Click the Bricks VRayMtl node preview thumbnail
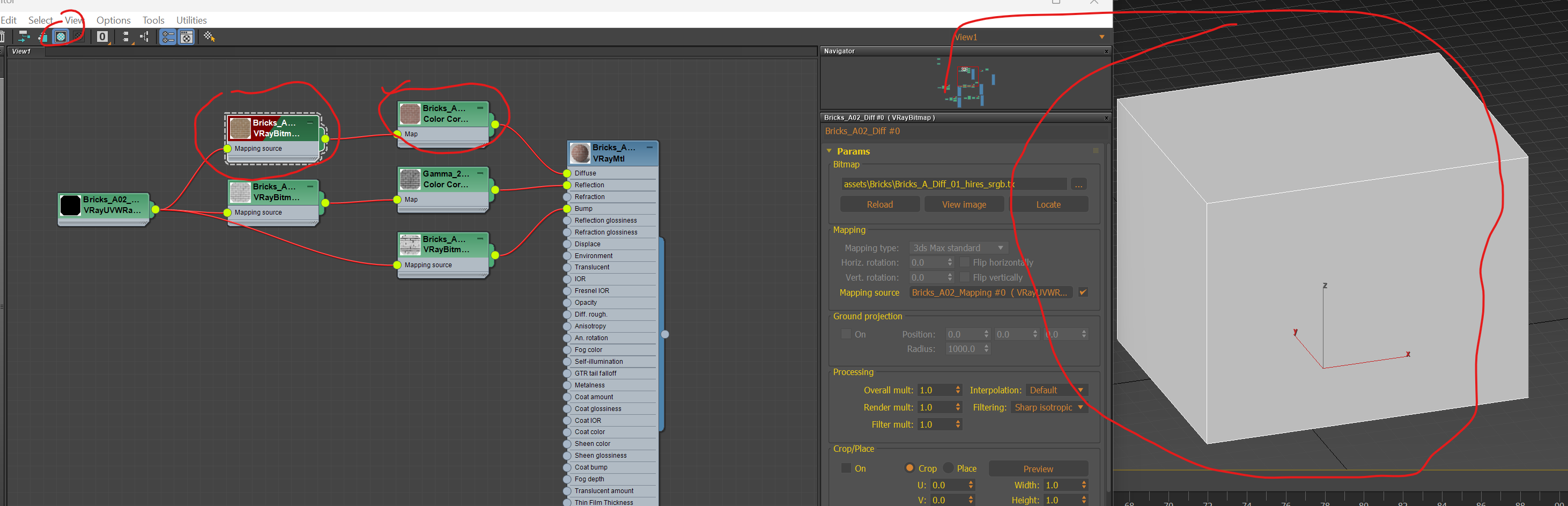This screenshot has height=506, width=1568. point(580,153)
